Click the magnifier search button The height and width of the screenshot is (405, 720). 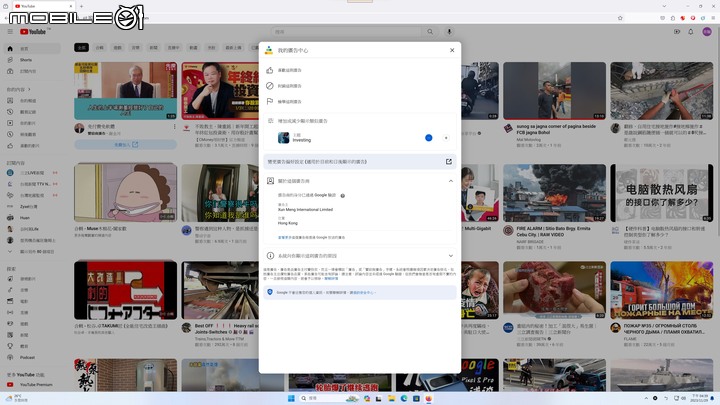point(430,32)
